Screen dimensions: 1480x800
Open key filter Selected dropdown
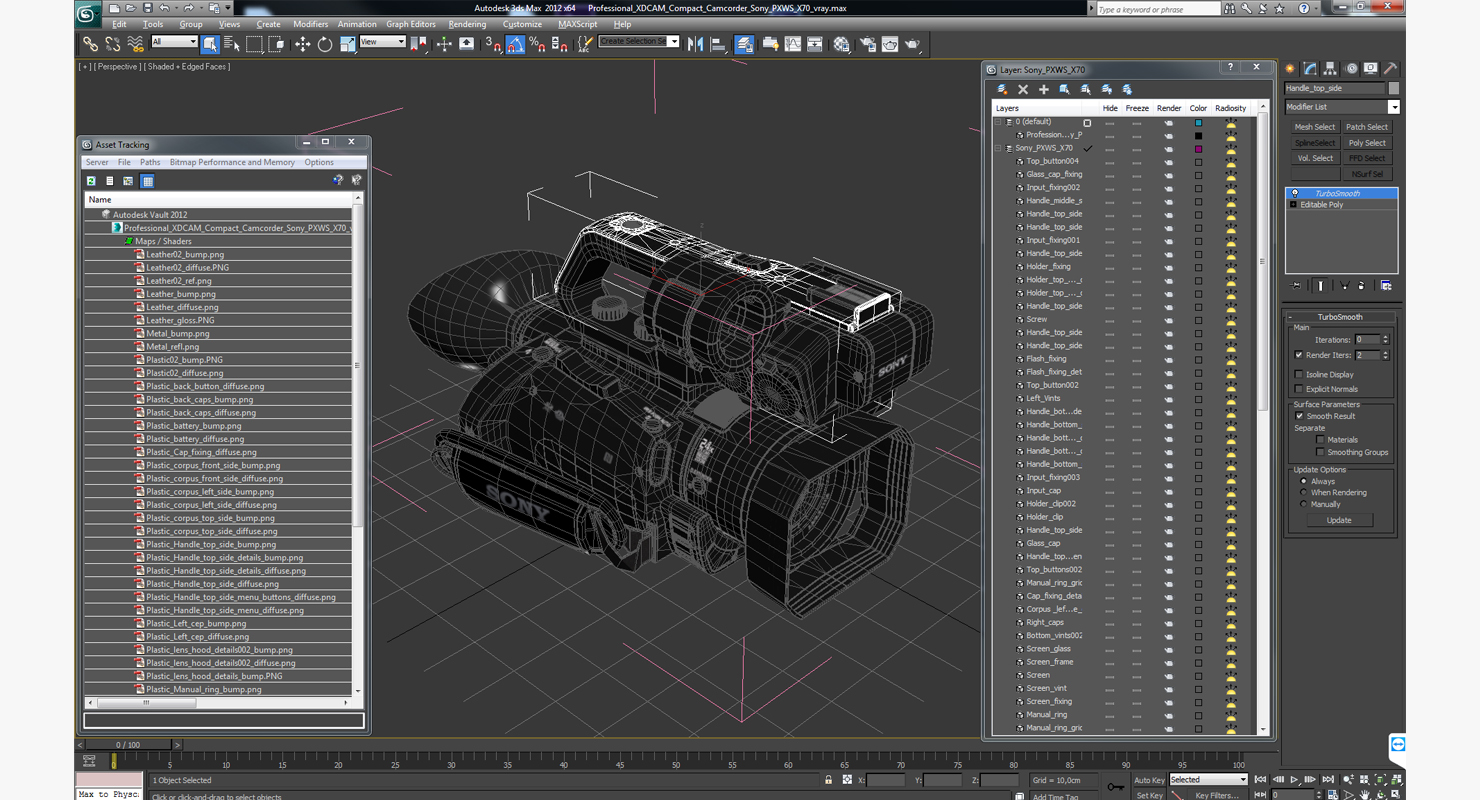coord(1208,780)
